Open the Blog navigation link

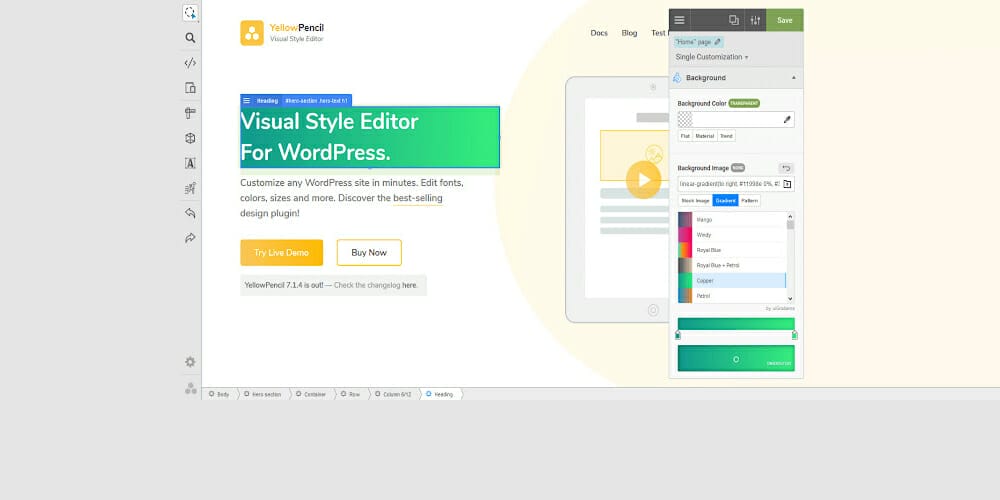pyautogui.click(x=629, y=33)
